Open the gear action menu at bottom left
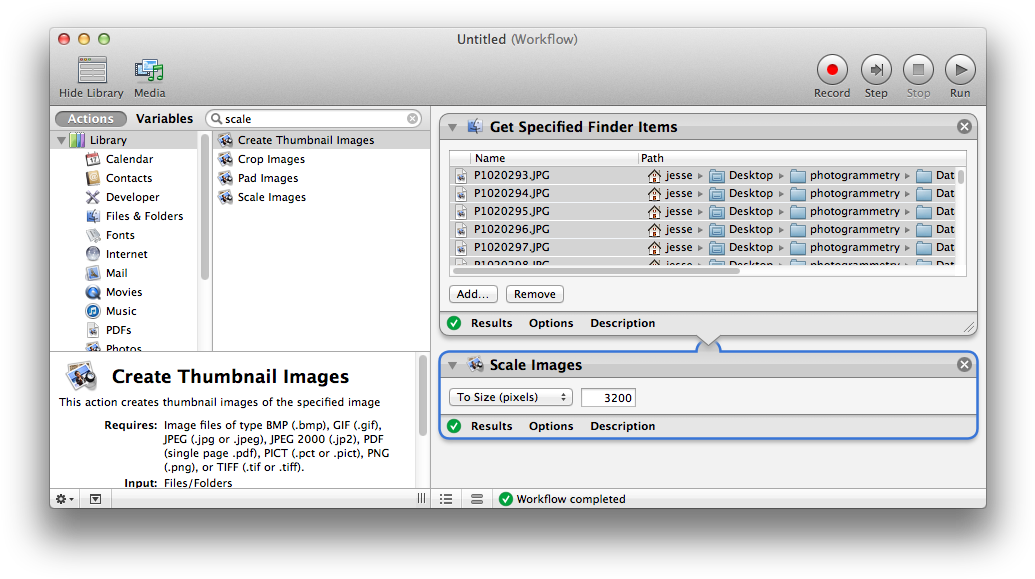 65,499
